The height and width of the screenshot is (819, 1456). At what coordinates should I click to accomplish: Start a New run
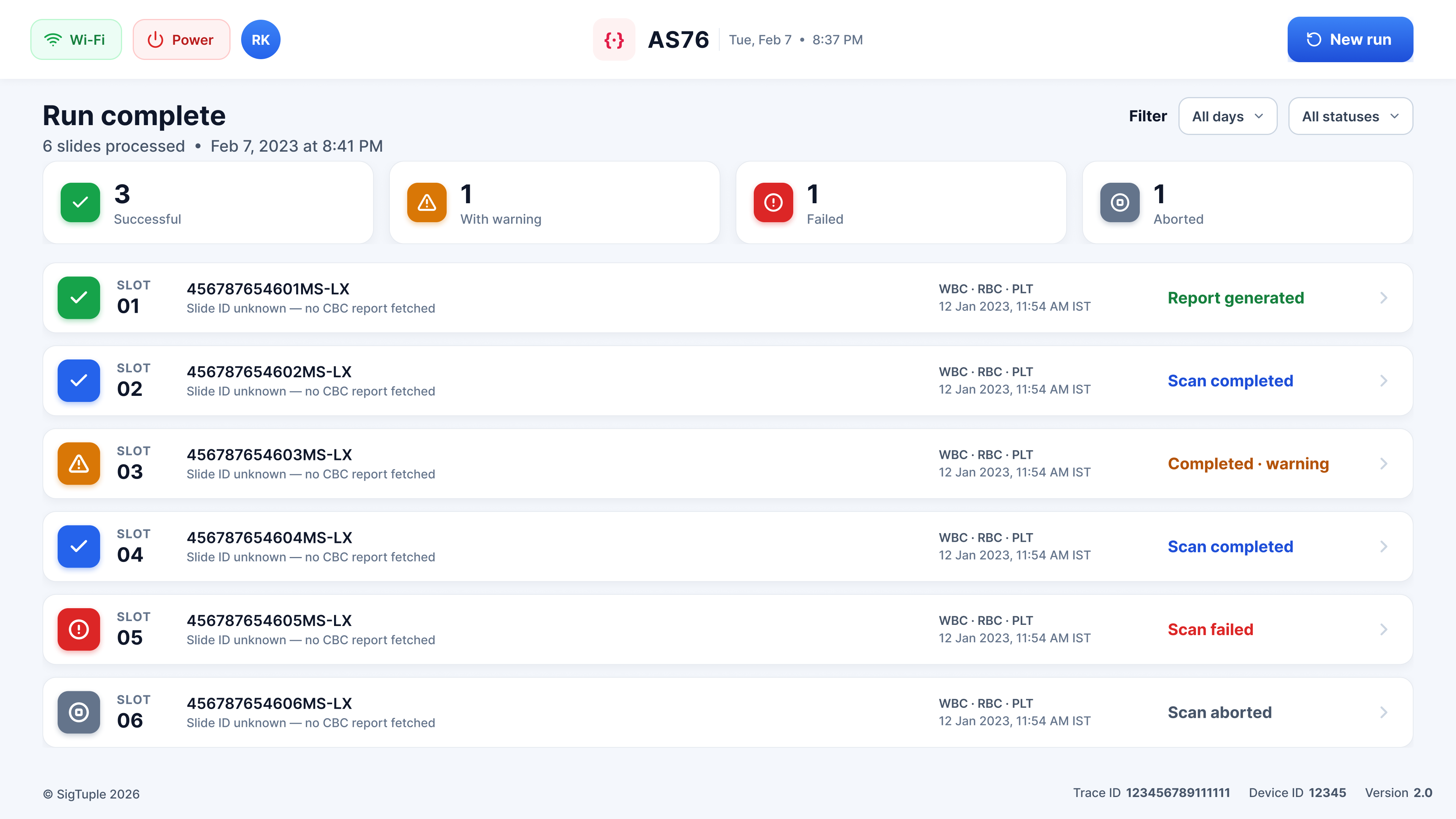coord(1350,39)
